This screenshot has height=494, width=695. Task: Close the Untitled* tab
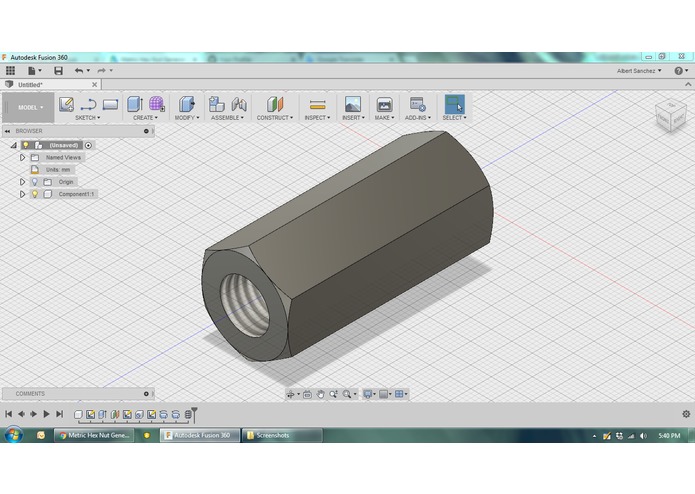click(94, 84)
